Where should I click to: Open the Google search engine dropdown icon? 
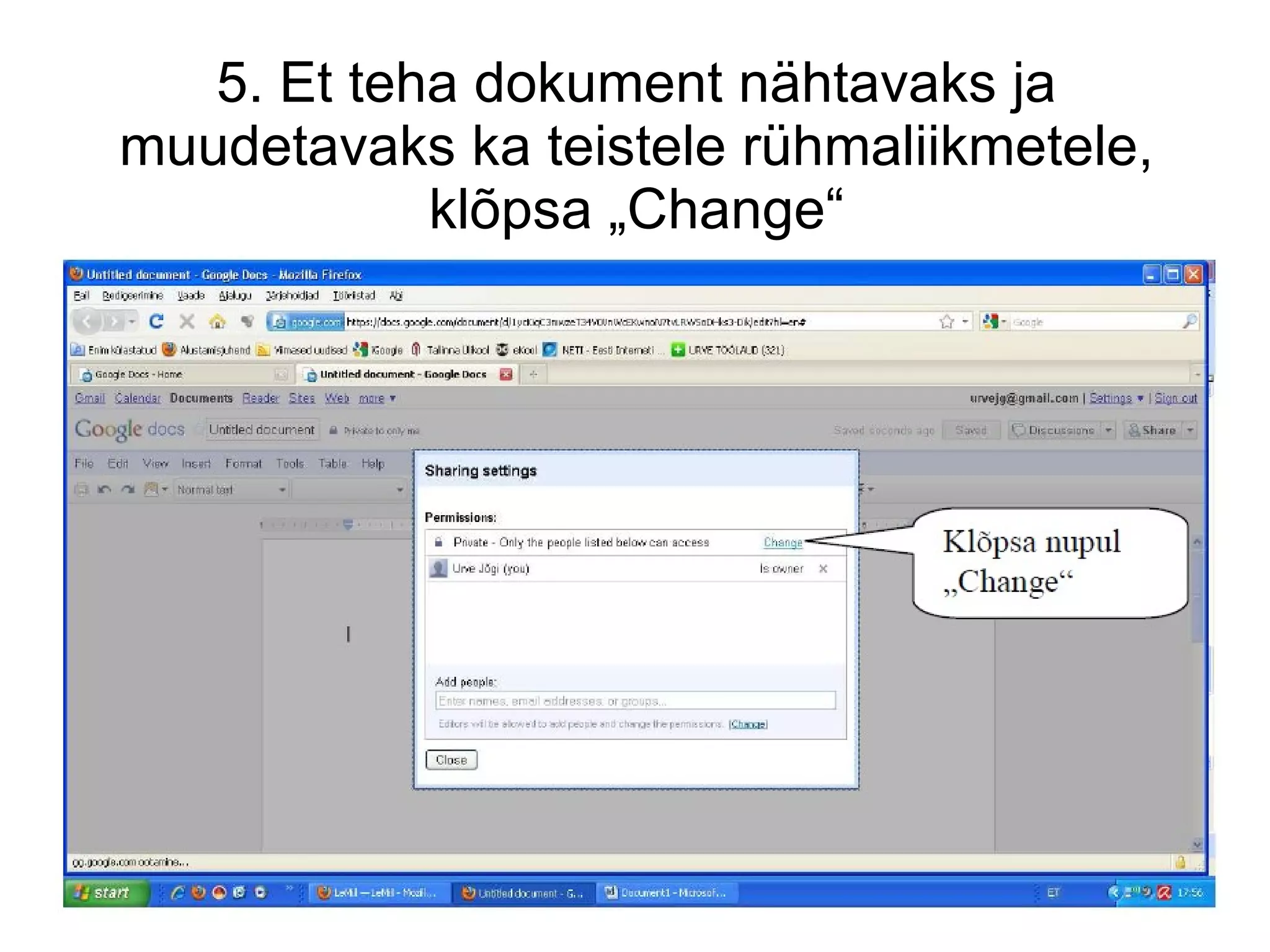point(993,322)
